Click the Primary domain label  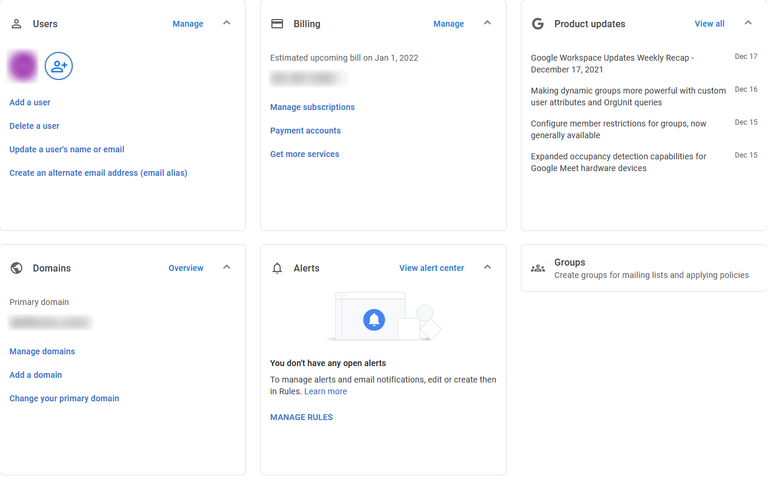39,302
